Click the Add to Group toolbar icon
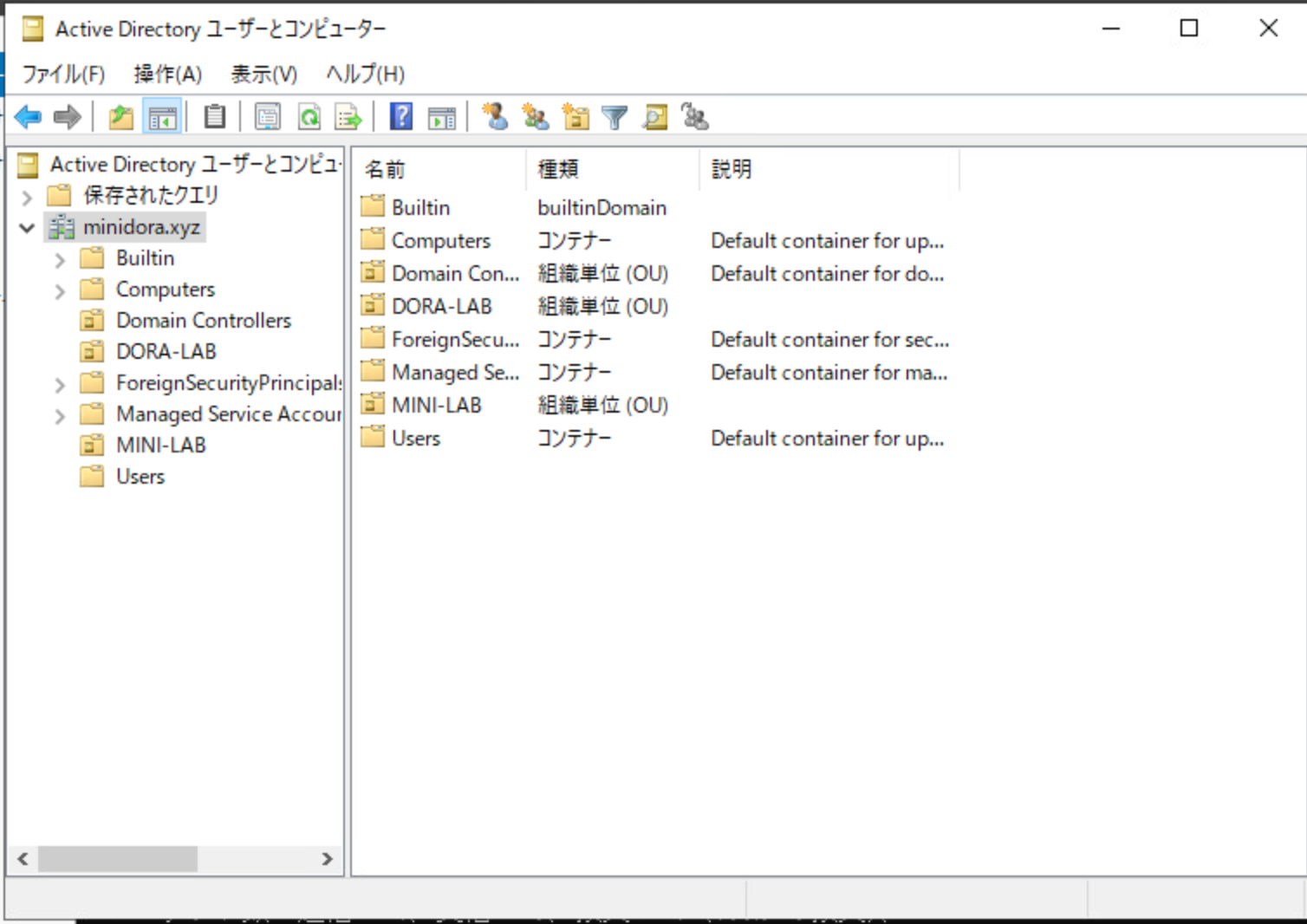Screen dimensions: 1307x924 pos(693,116)
